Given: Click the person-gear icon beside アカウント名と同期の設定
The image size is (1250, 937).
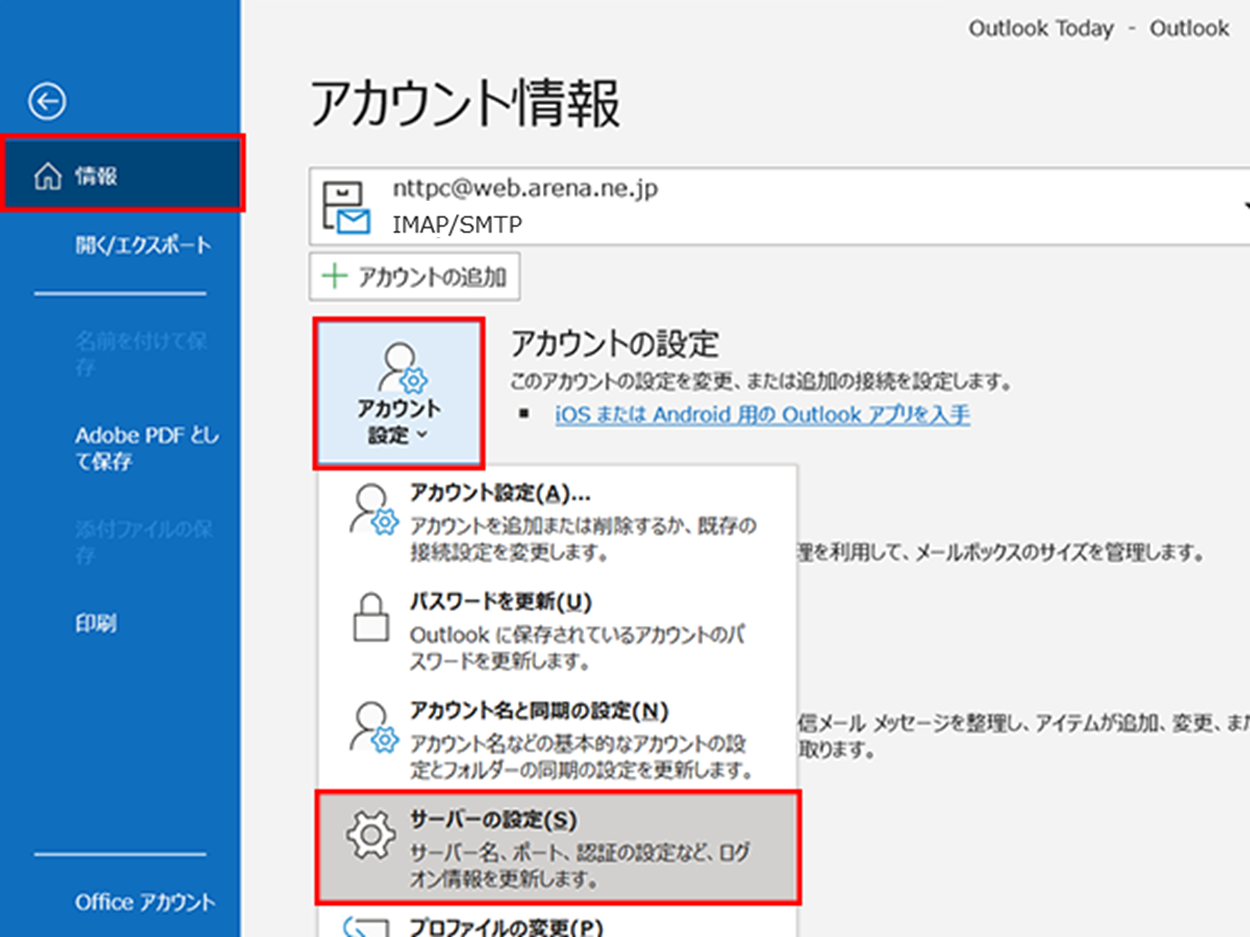Looking at the screenshot, I should pos(372,729).
